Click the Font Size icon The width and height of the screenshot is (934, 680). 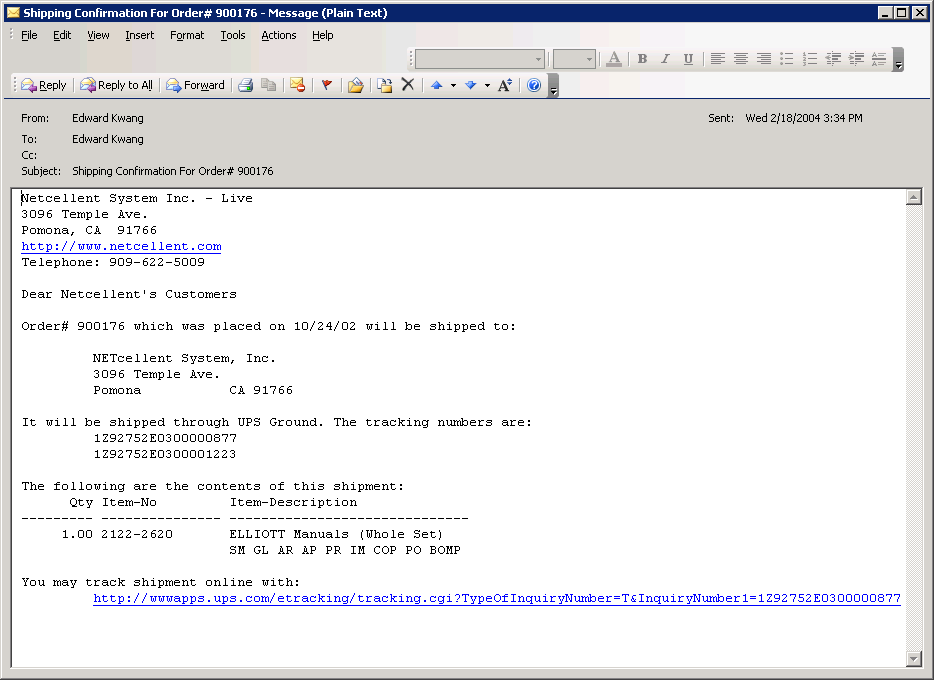tap(505, 85)
